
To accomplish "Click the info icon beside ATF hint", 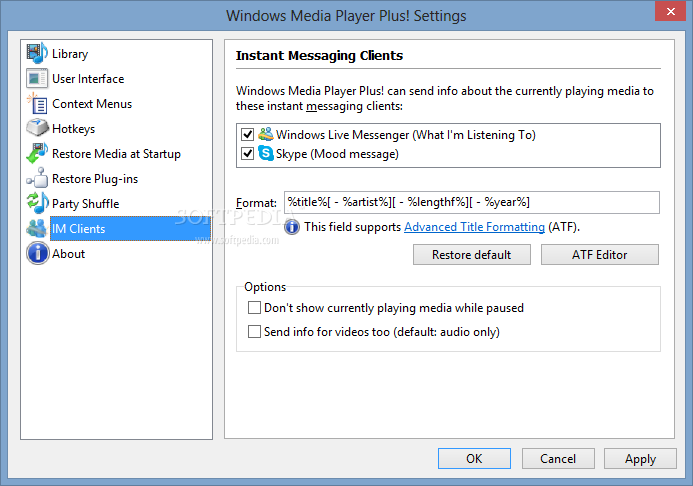I will click(x=292, y=227).
